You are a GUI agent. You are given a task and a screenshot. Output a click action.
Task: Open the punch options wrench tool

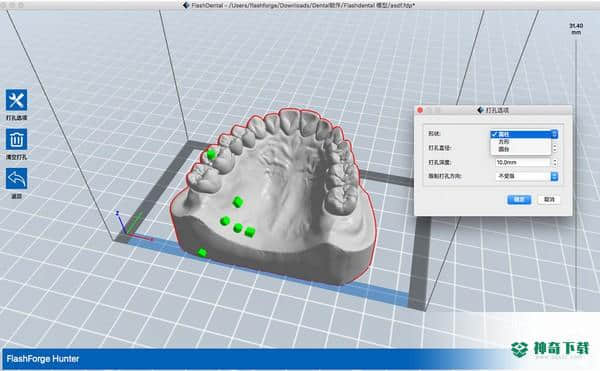pyautogui.click(x=16, y=100)
